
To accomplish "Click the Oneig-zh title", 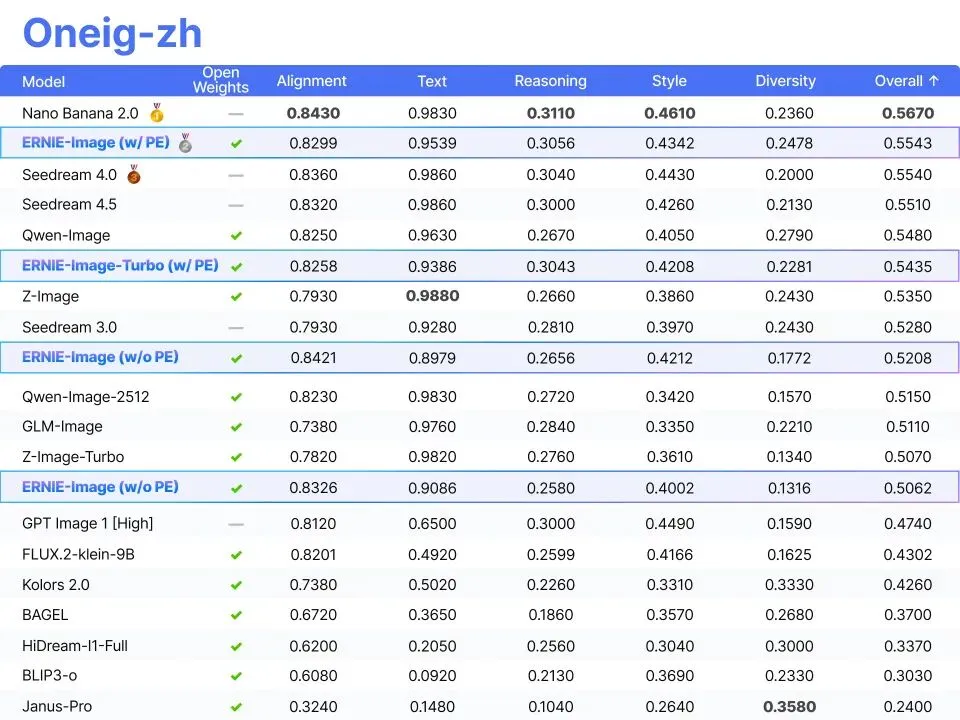I will [x=112, y=33].
